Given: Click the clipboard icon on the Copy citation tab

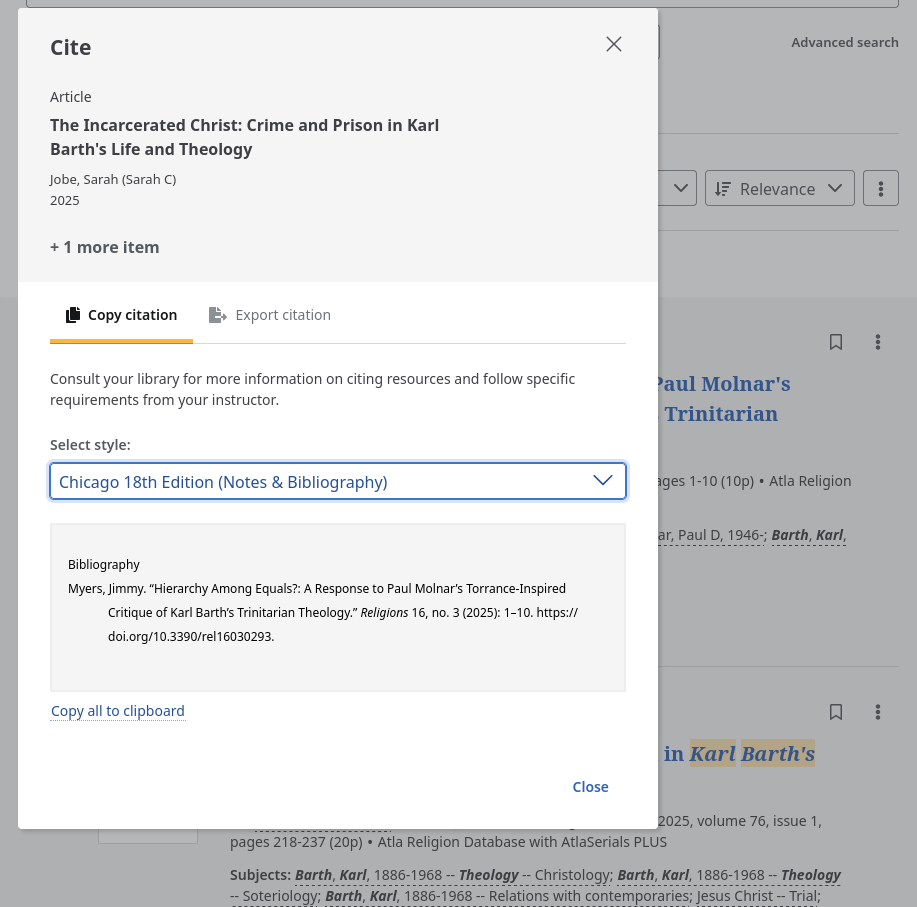Looking at the screenshot, I should [73, 314].
